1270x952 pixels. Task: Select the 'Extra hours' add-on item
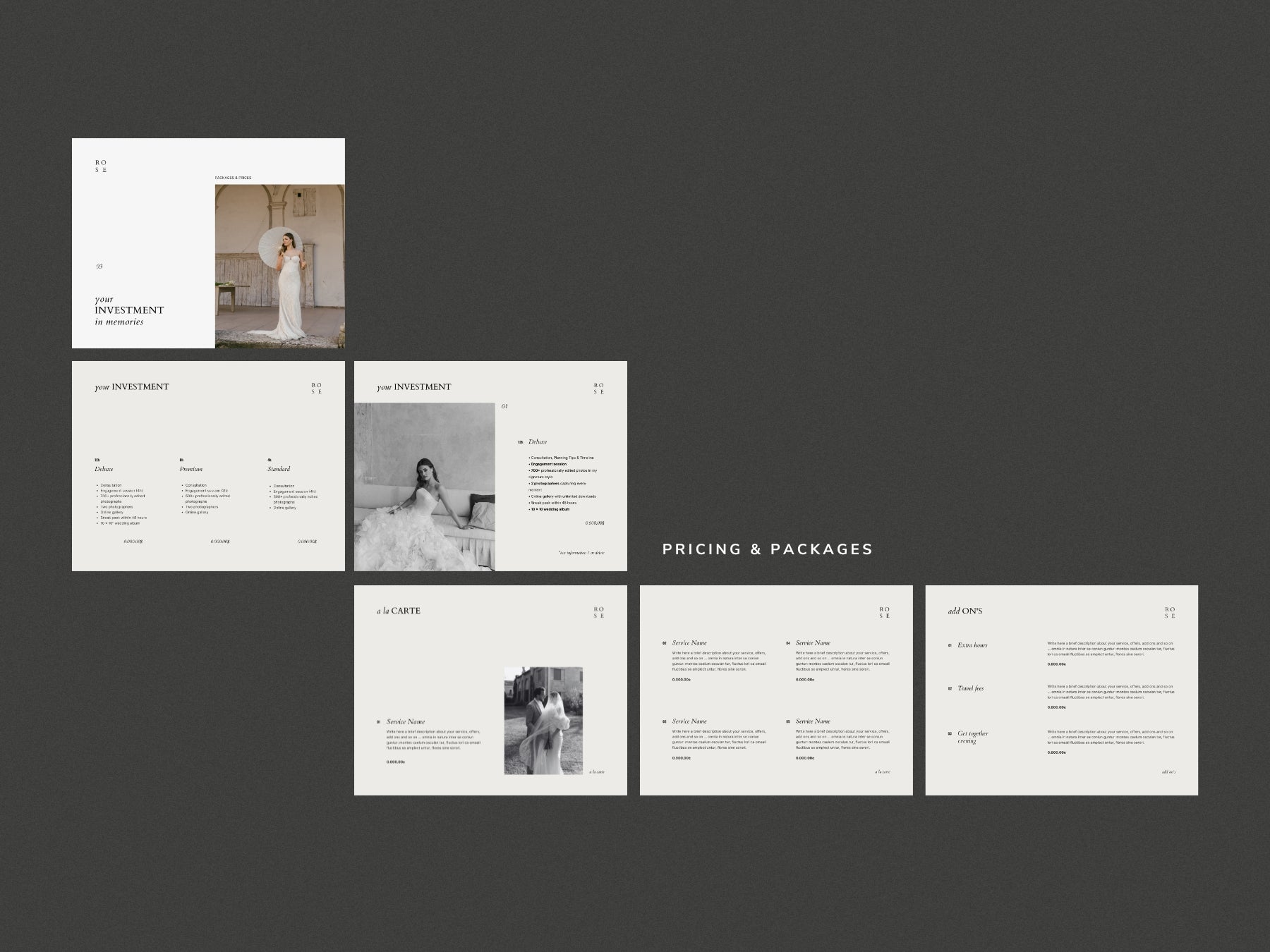[x=972, y=645]
